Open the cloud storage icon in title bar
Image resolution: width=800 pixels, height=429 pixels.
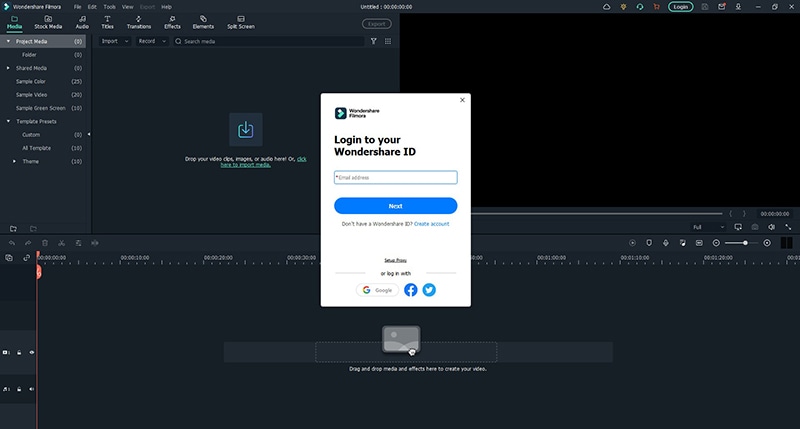[x=606, y=7]
